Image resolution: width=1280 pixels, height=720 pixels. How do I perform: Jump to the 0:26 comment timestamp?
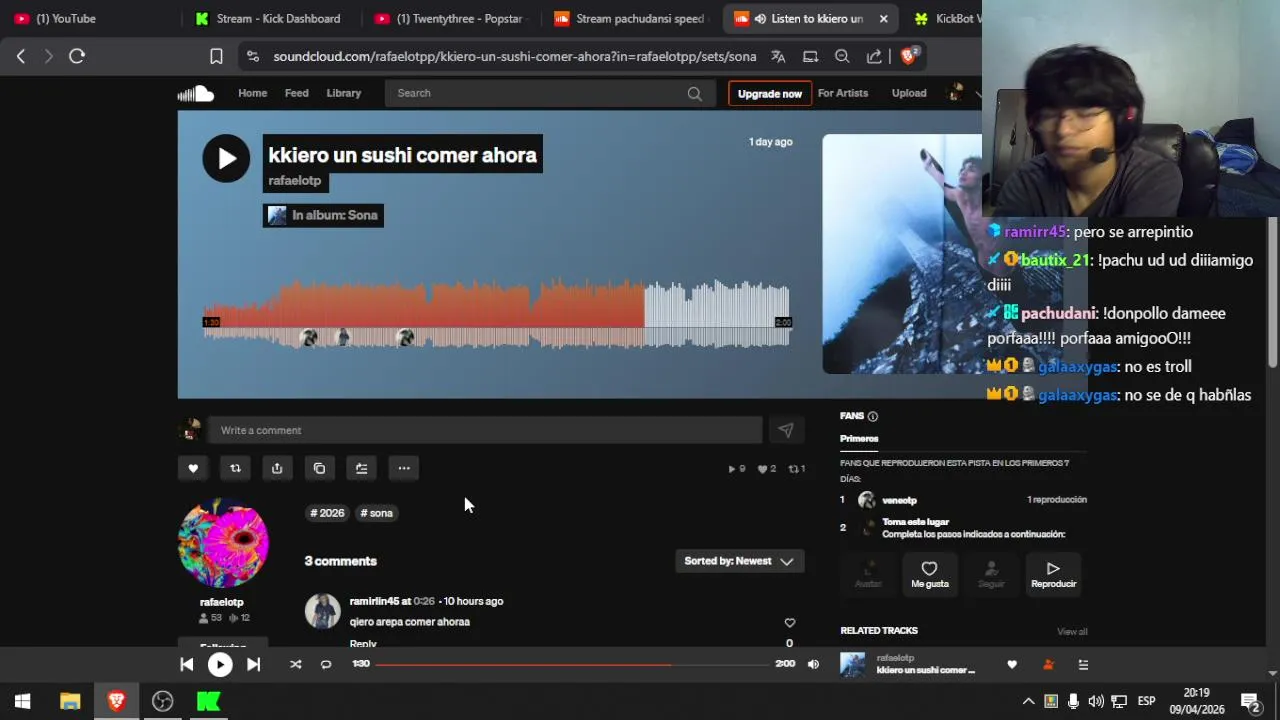424,601
